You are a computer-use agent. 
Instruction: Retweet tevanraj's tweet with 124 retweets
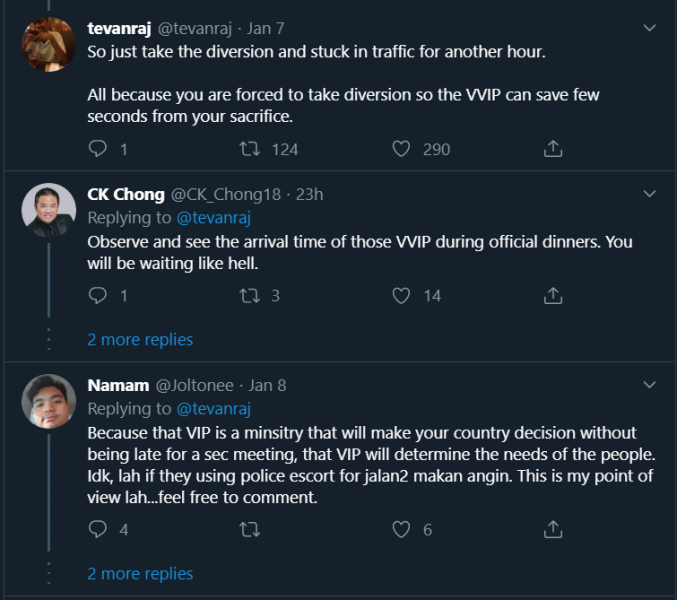[252, 149]
